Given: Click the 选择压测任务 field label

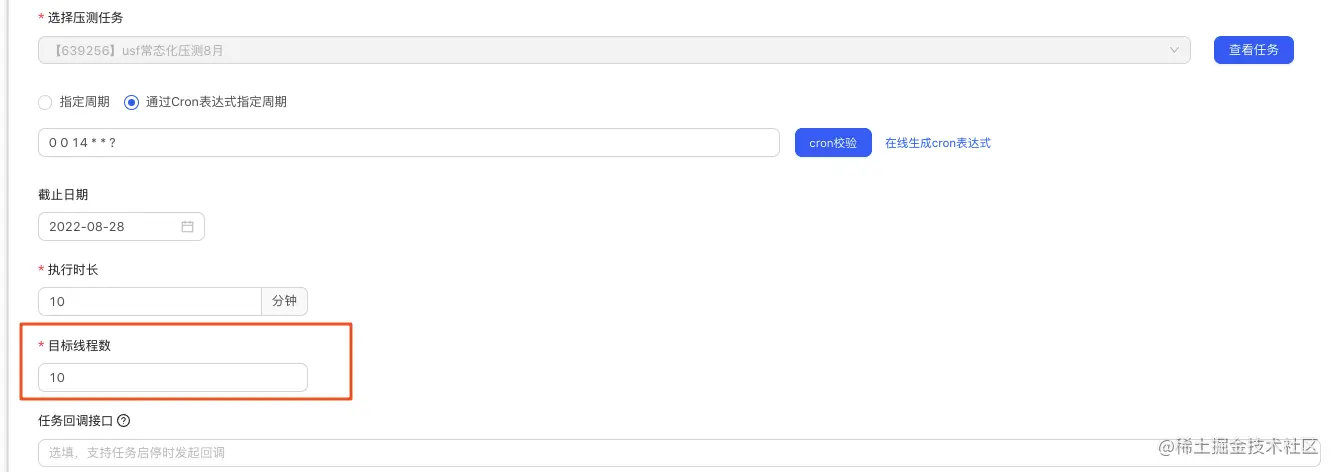Looking at the screenshot, I should tap(86, 18).
